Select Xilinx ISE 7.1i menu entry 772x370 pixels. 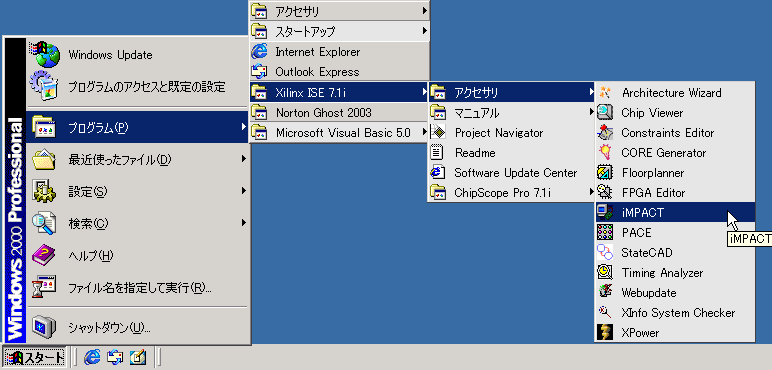tap(339, 92)
